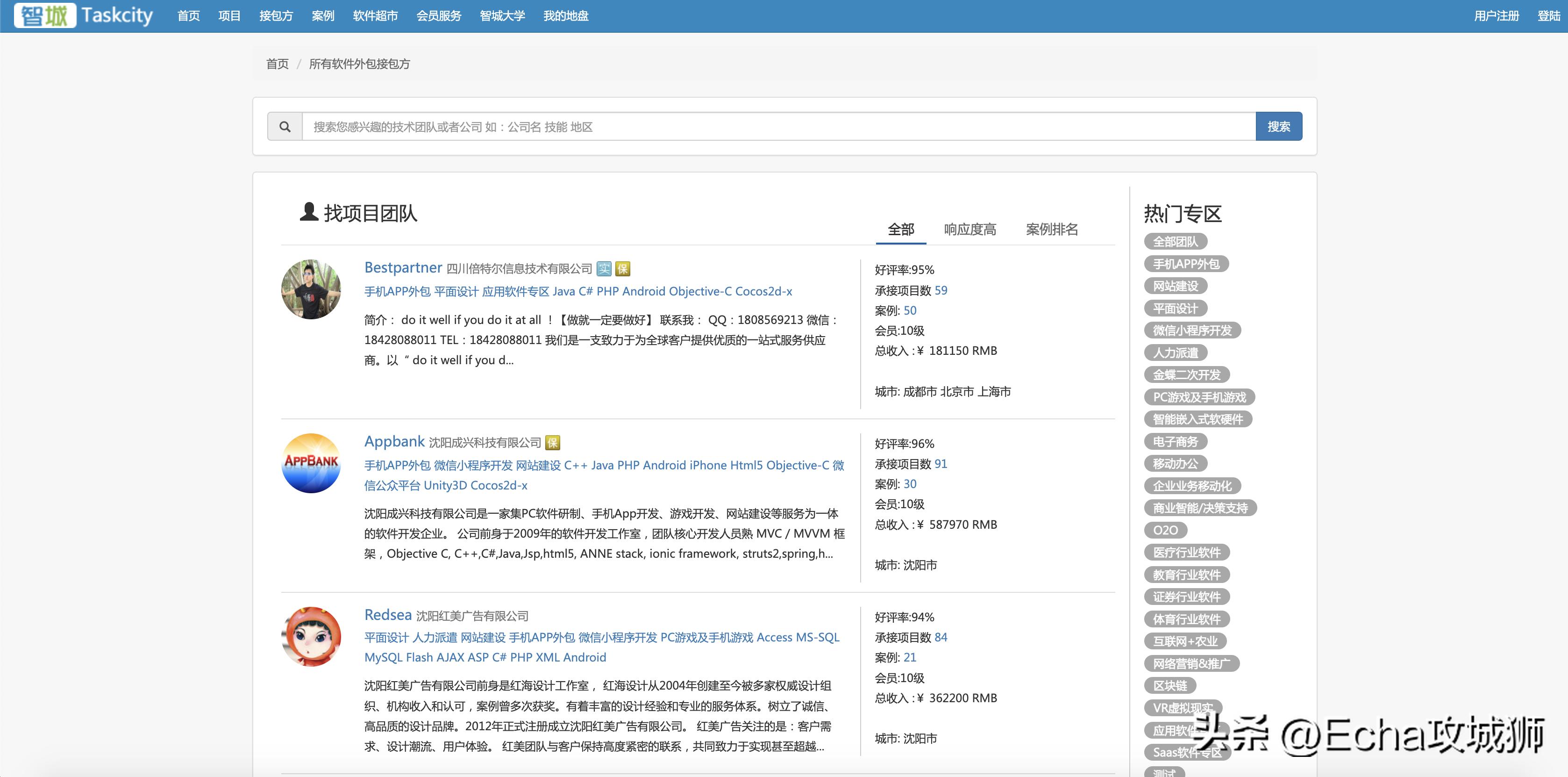The width and height of the screenshot is (1568, 777).
Task: Open the Redsea cartoon avatar
Action: click(x=311, y=636)
